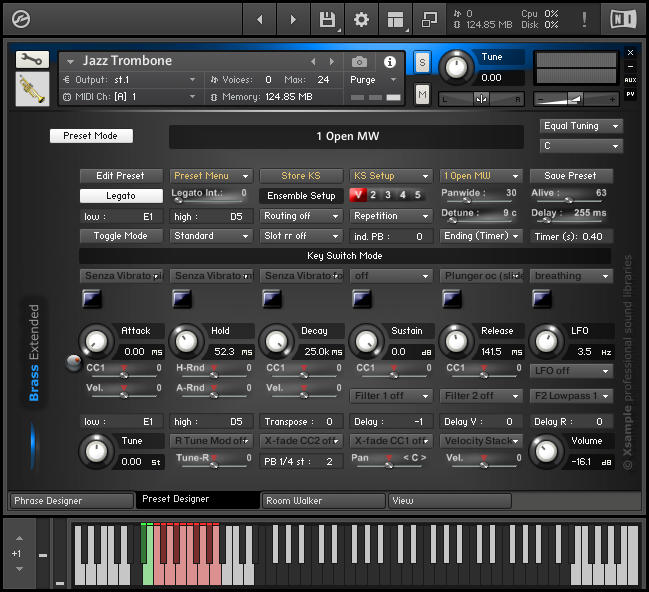Switch to the View tab
Viewport: 649px width, 592px height.
pyautogui.click(x=449, y=501)
